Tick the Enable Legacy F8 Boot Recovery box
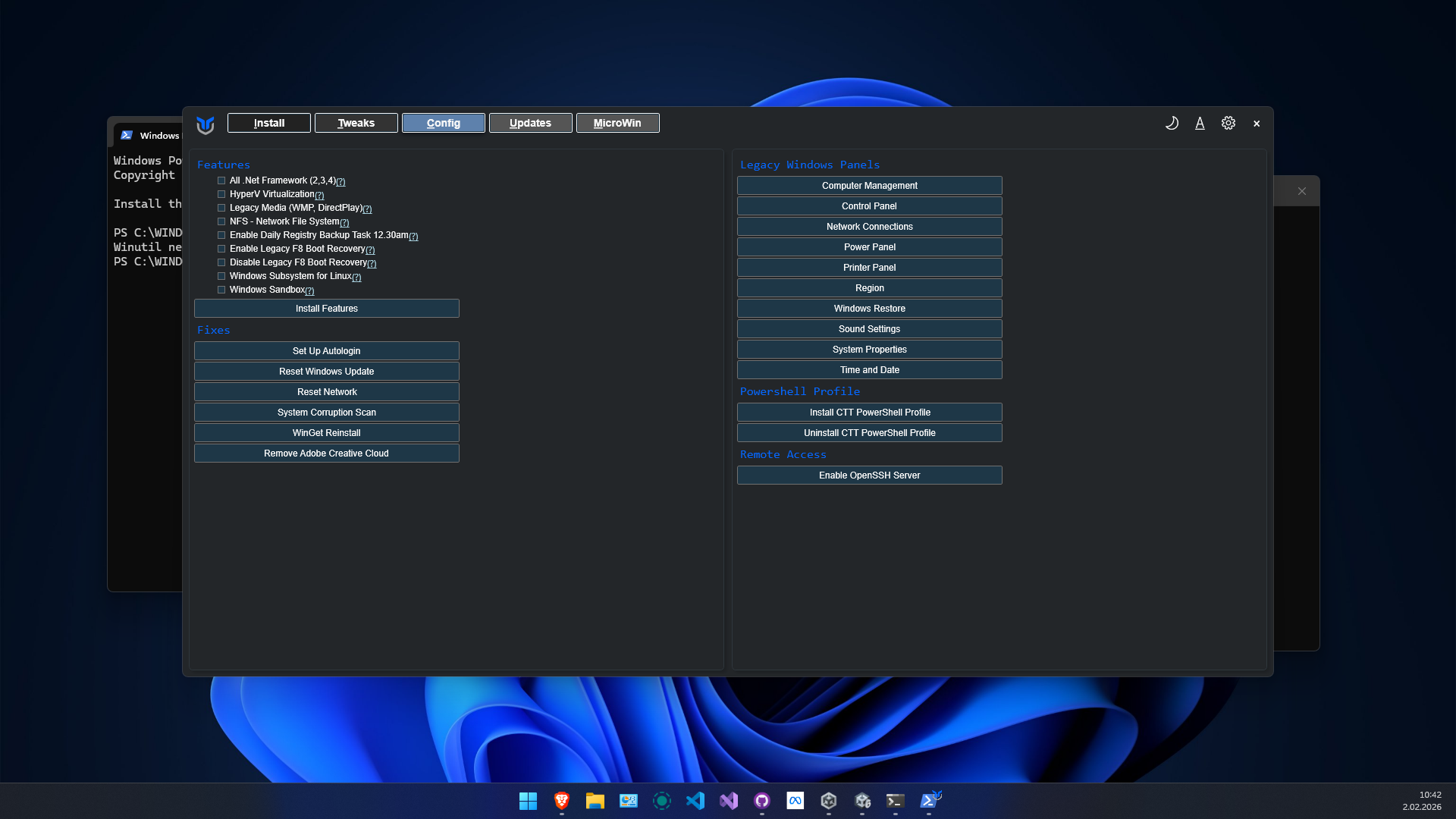Image resolution: width=1456 pixels, height=819 pixels. pyautogui.click(x=221, y=249)
